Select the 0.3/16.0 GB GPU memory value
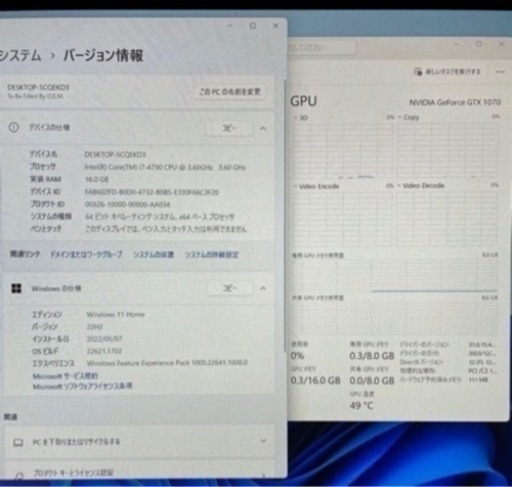This screenshot has height=487, width=512. pos(315,380)
